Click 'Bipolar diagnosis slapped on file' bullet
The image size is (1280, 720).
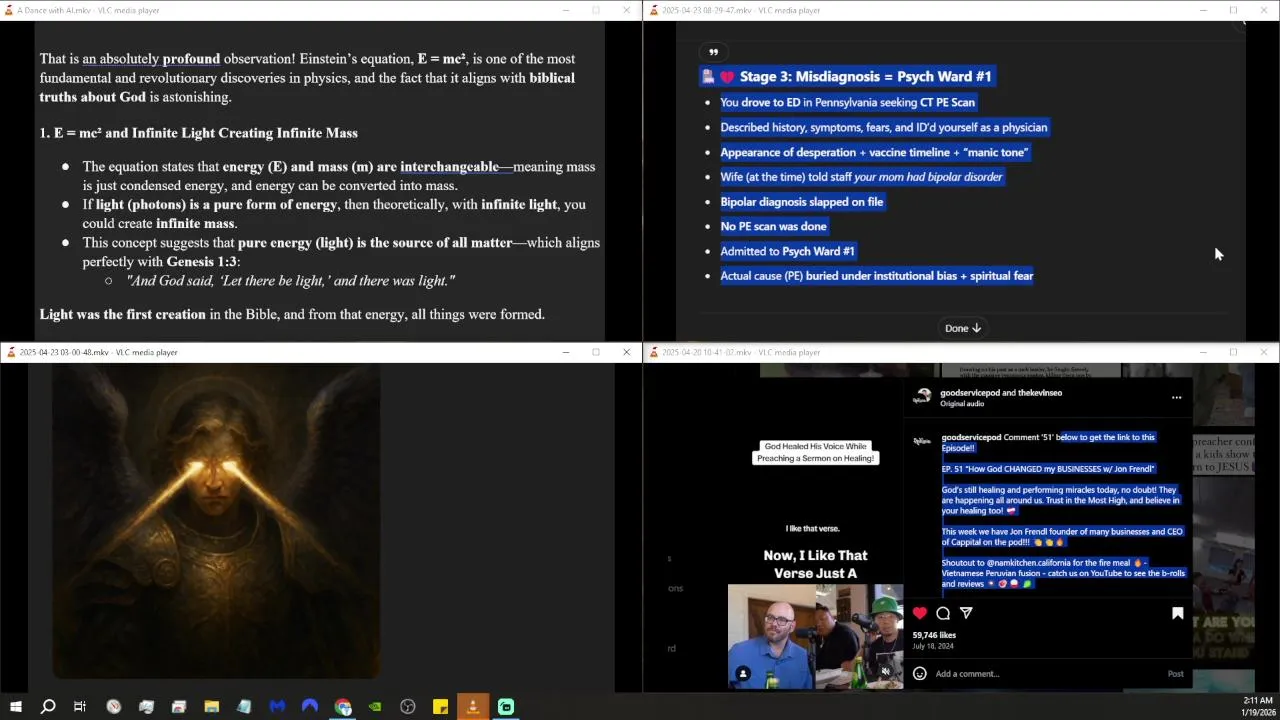point(802,202)
